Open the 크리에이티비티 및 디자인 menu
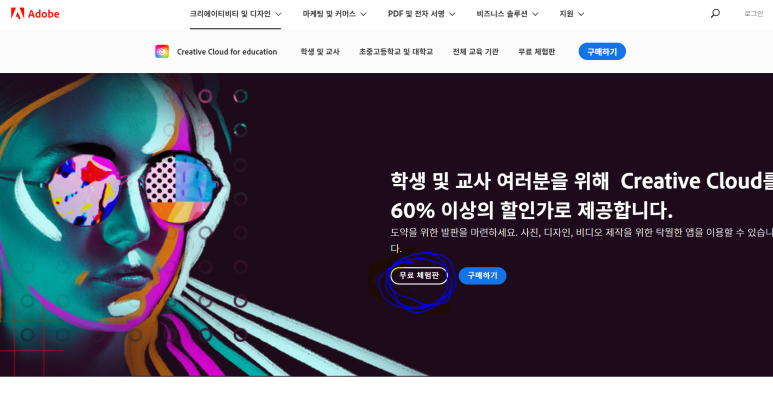773x410 pixels. (230, 14)
